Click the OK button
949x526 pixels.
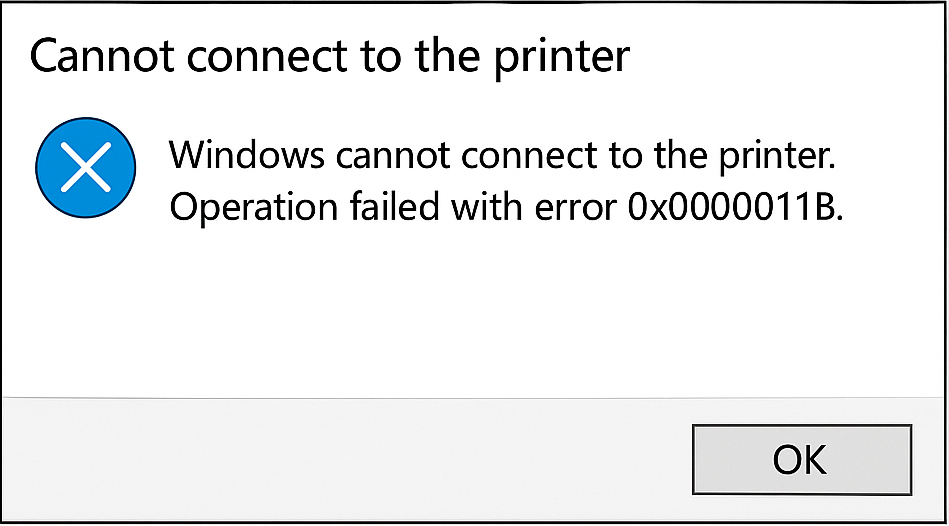pyautogui.click(x=802, y=459)
